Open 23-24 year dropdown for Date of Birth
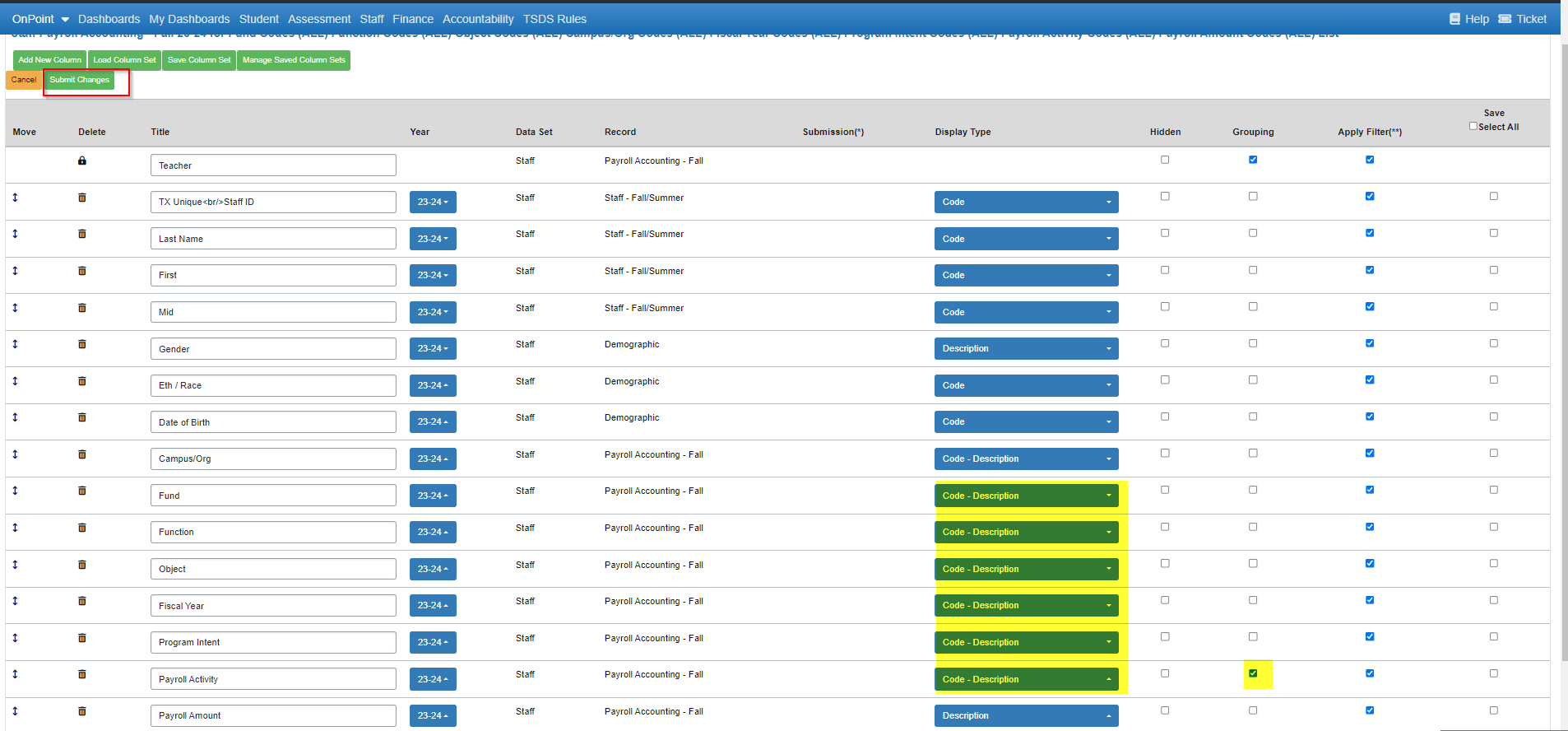Screen dimensions: 1568x731 (433, 421)
